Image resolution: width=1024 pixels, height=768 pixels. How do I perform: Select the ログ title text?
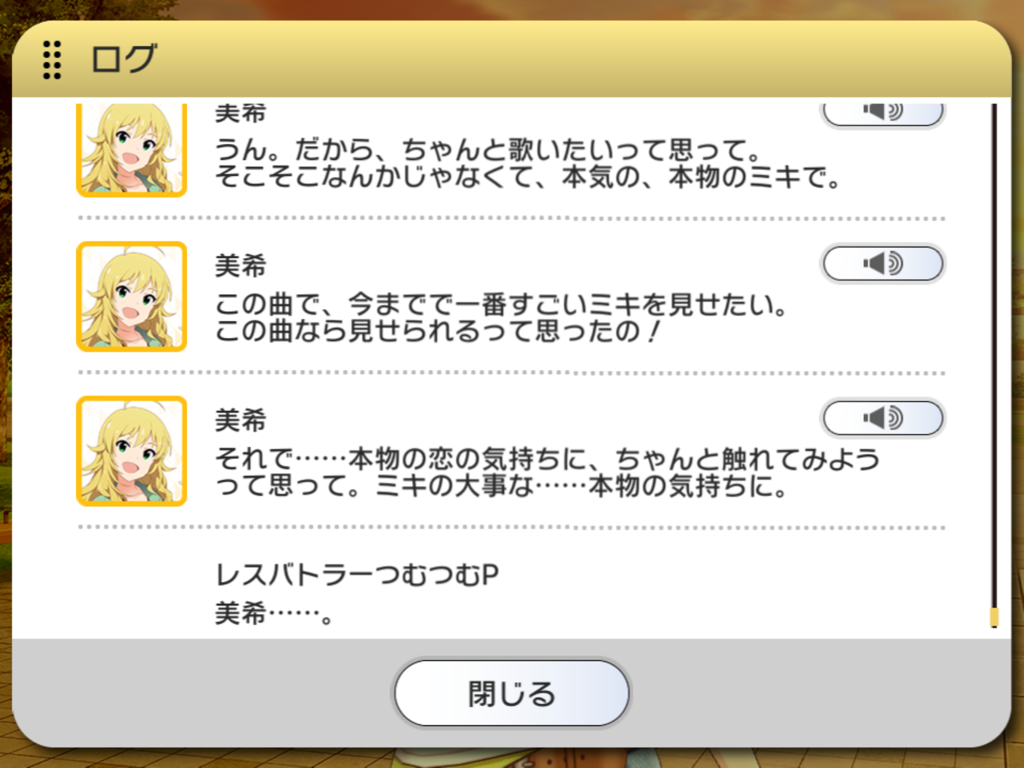[124, 59]
